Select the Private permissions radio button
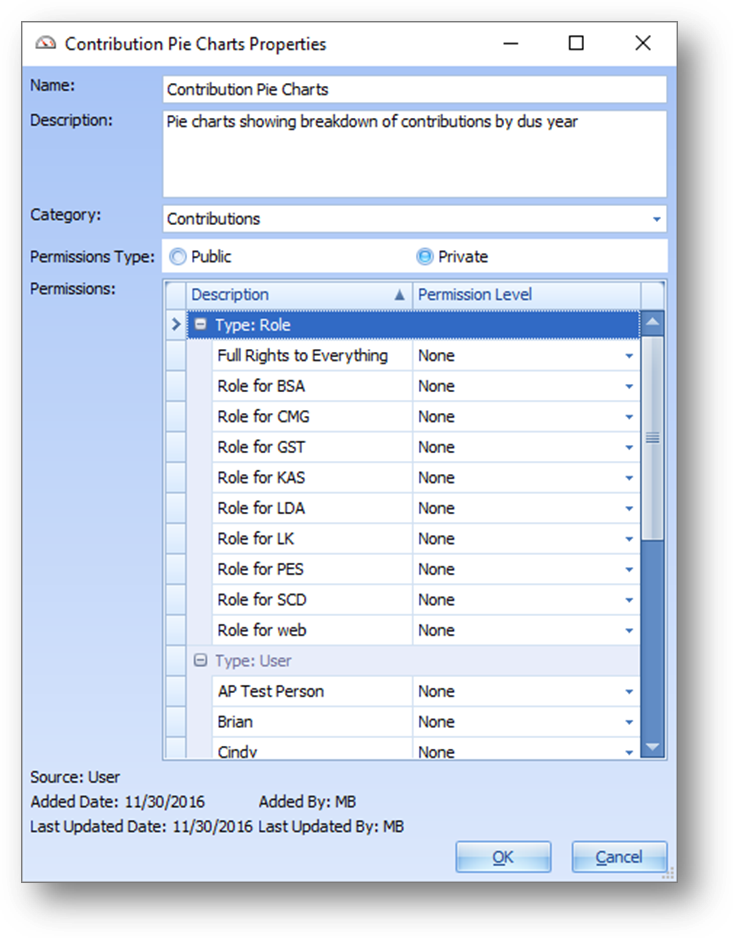Screen dimensions: 733x938 point(424,257)
